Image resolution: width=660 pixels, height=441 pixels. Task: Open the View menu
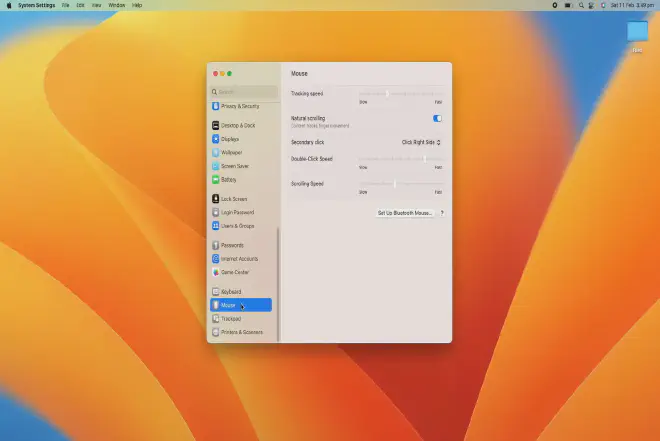[96, 5]
